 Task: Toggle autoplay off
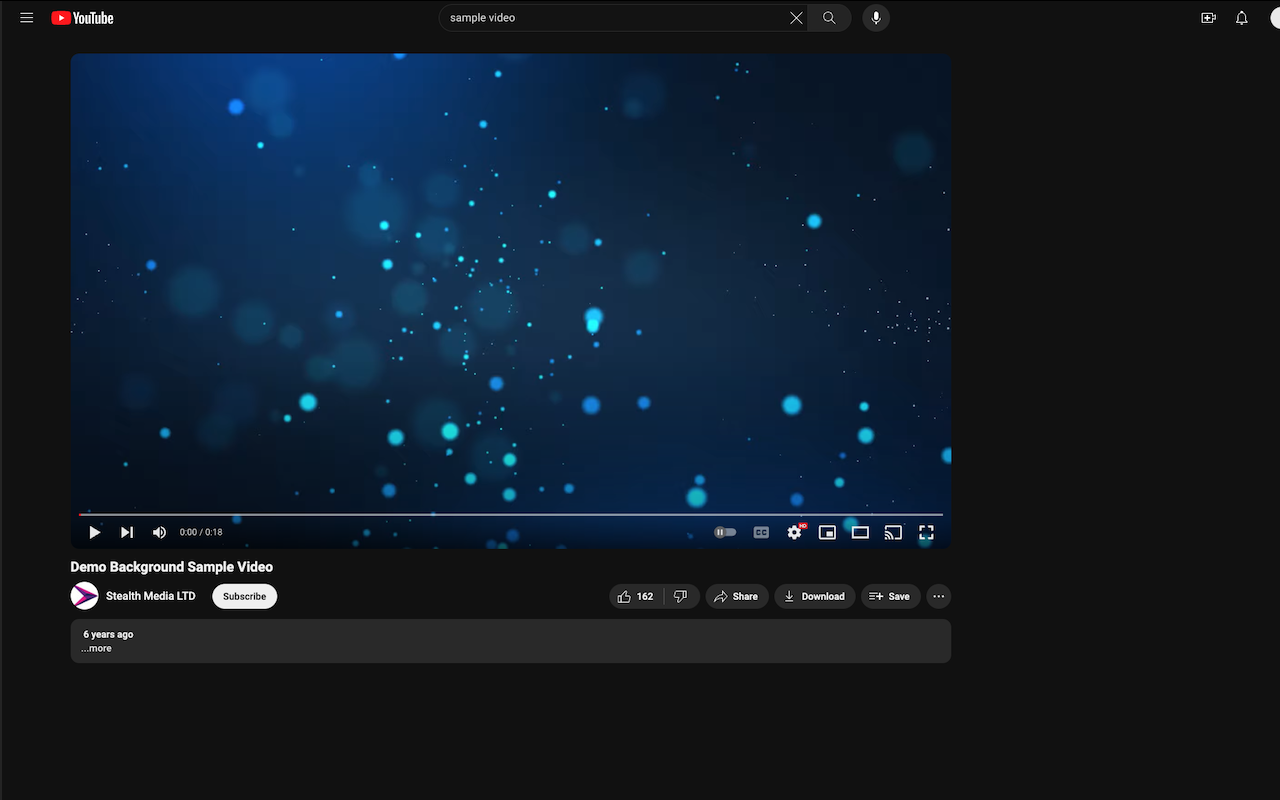724,532
